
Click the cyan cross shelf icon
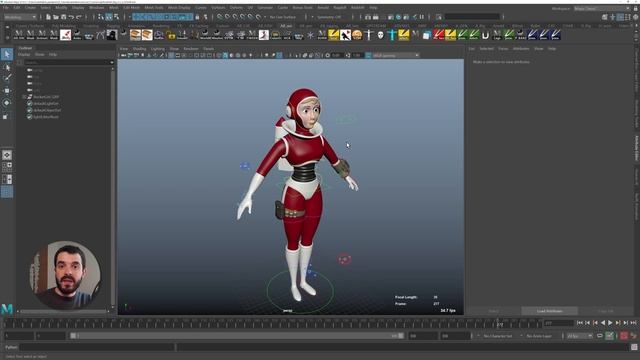click(x=392, y=35)
